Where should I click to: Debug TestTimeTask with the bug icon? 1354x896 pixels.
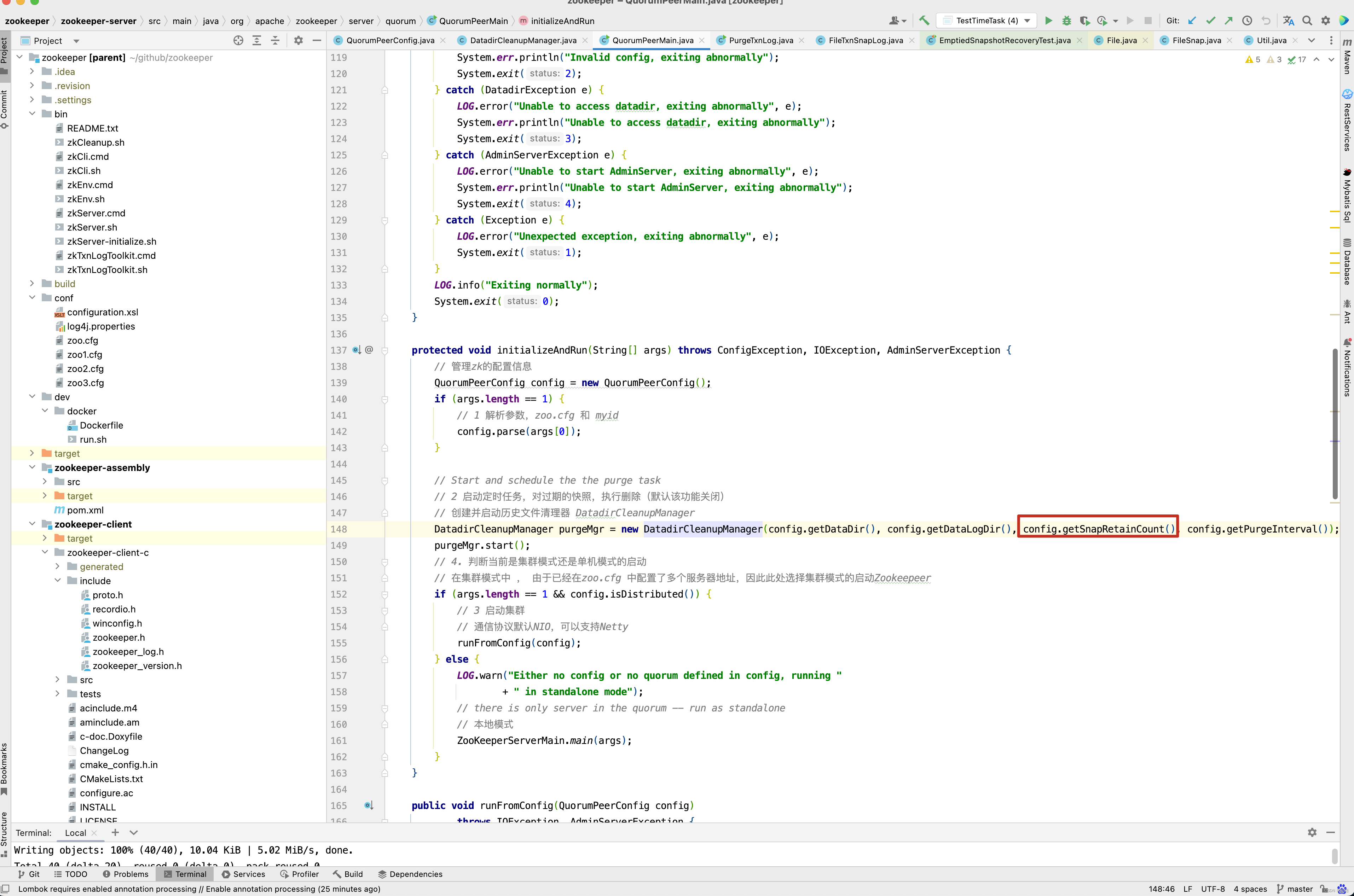(1066, 21)
